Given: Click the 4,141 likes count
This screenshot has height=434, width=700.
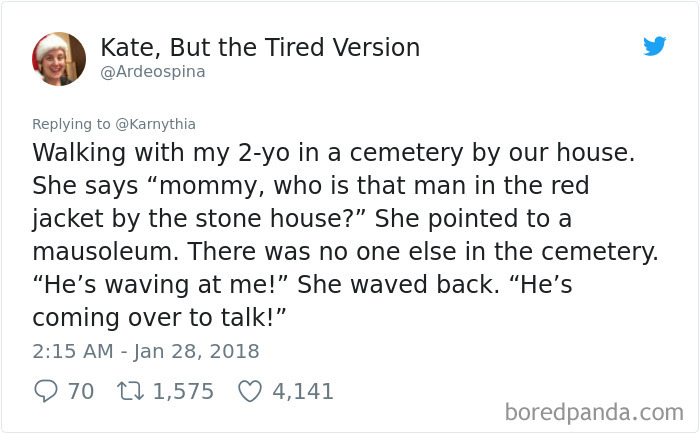Looking at the screenshot, I should (x=303, y=391).
